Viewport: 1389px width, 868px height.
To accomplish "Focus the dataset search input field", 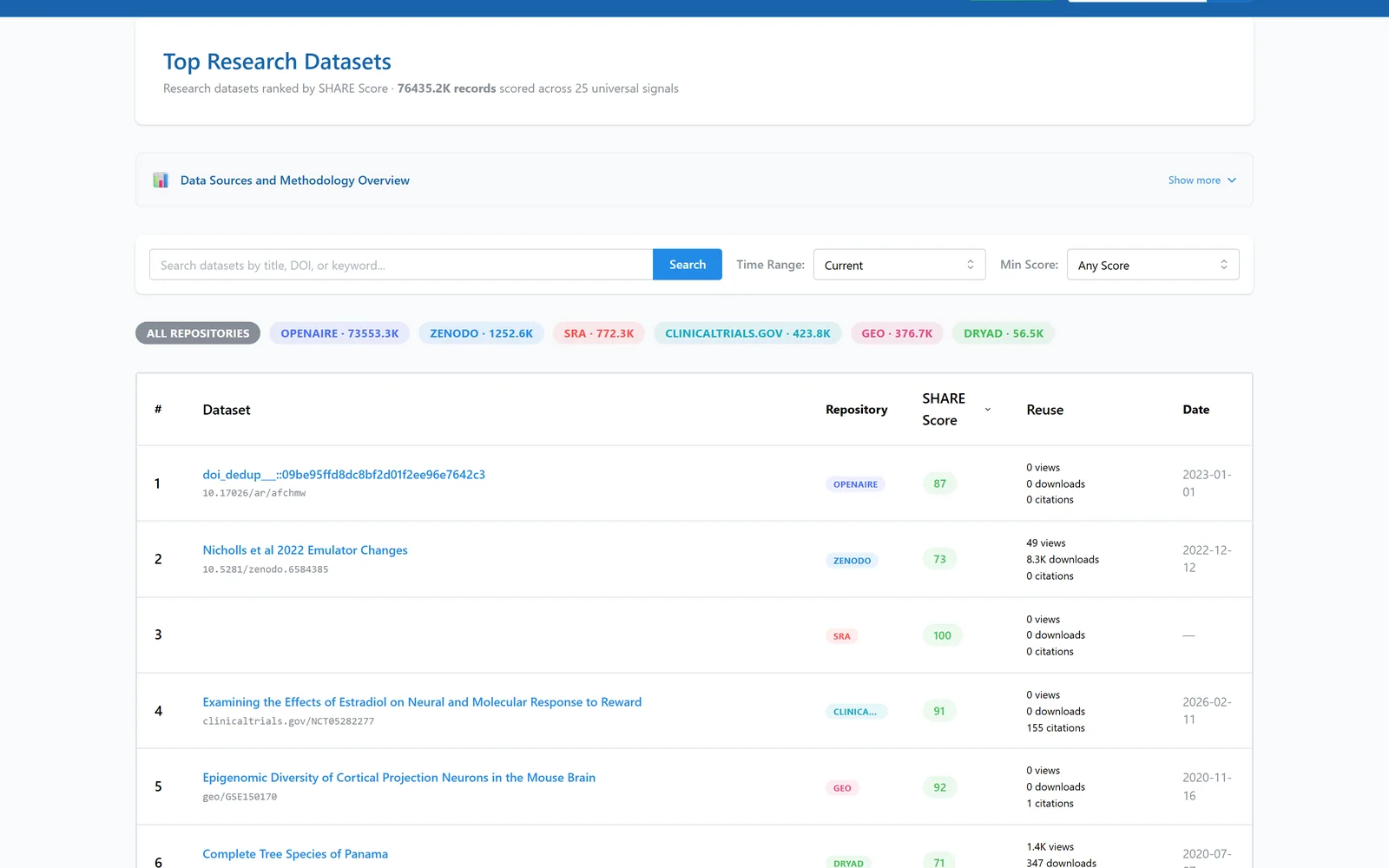I will (x=401, y=265).
